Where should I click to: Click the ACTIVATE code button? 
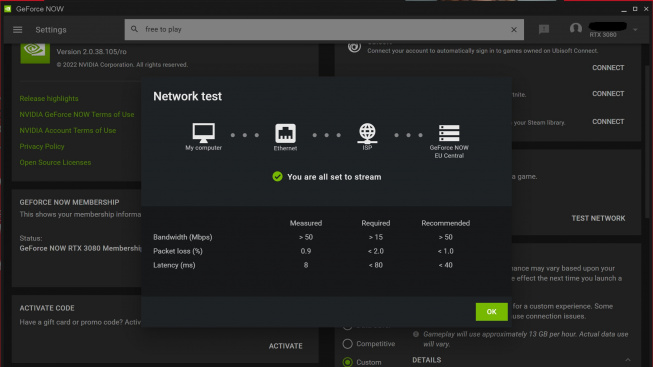tap(285, 346)
